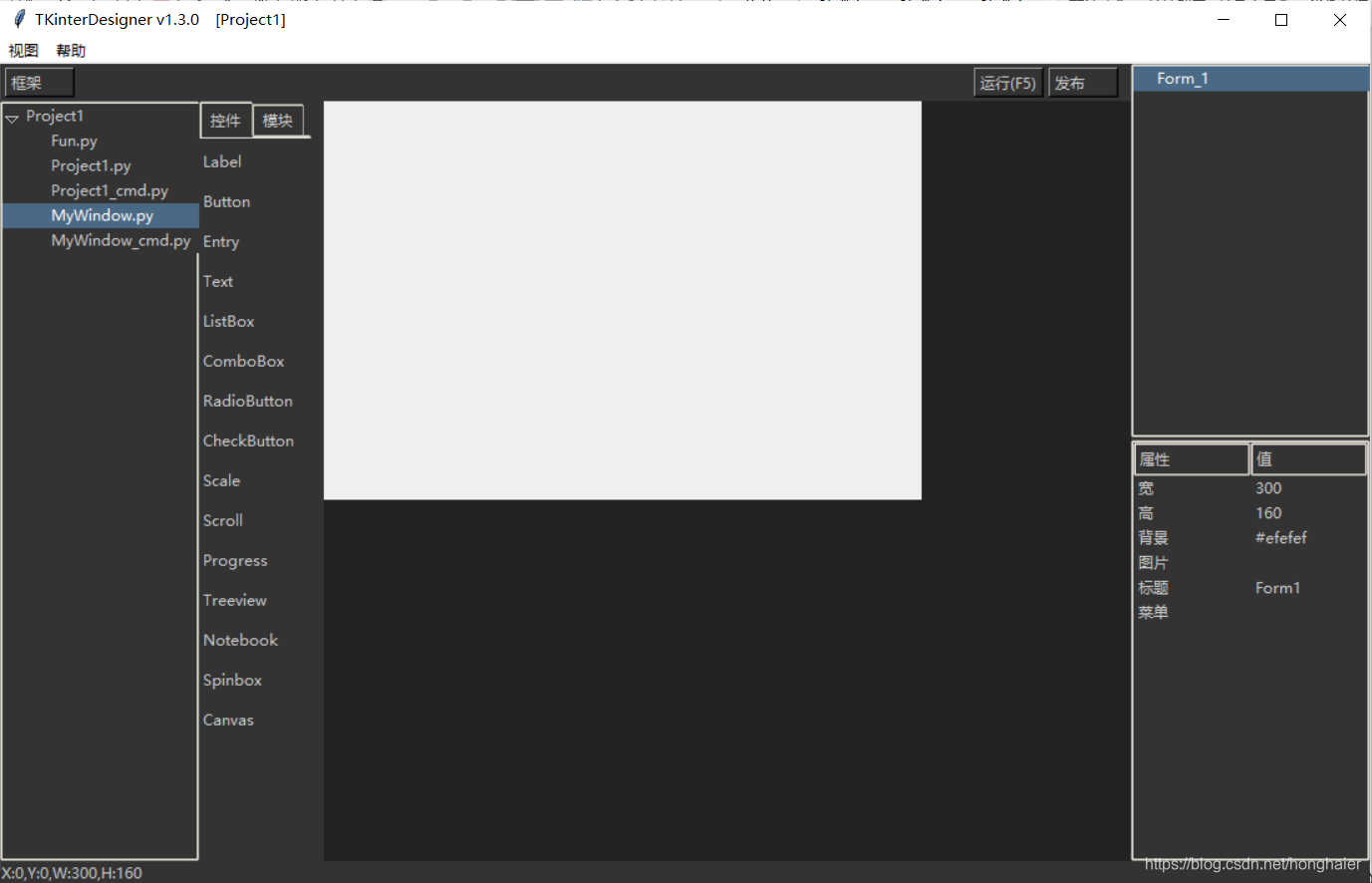Open Project1_cmd.py in the tree
Screen dimensions: 1372x883
pos(110,191)
